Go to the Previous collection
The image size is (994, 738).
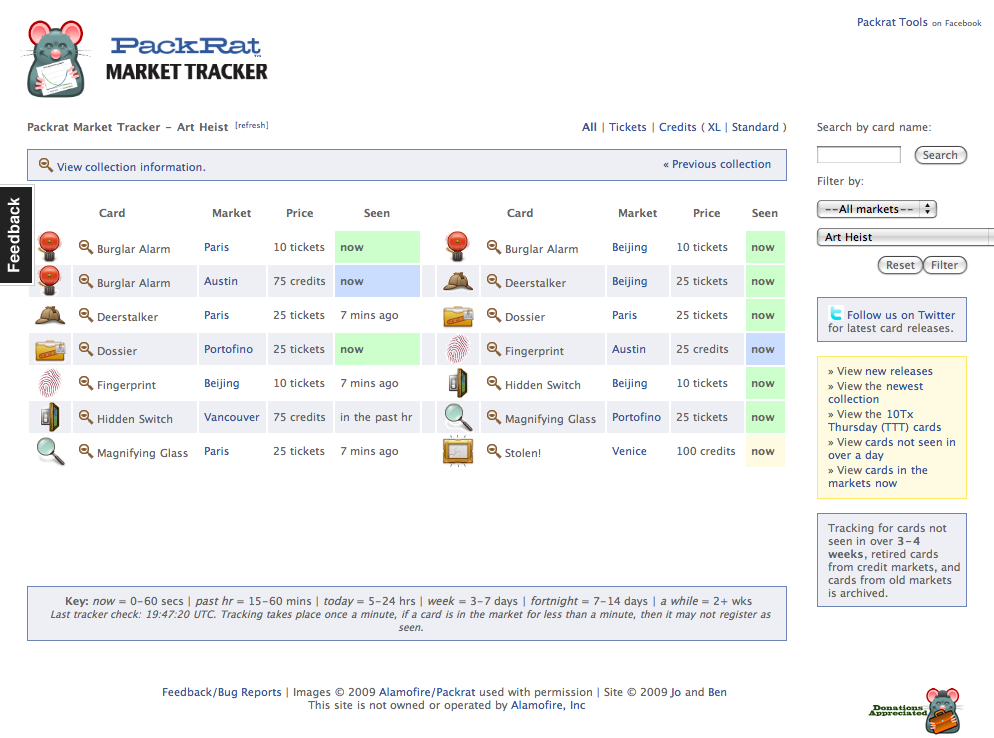point(717,164)
